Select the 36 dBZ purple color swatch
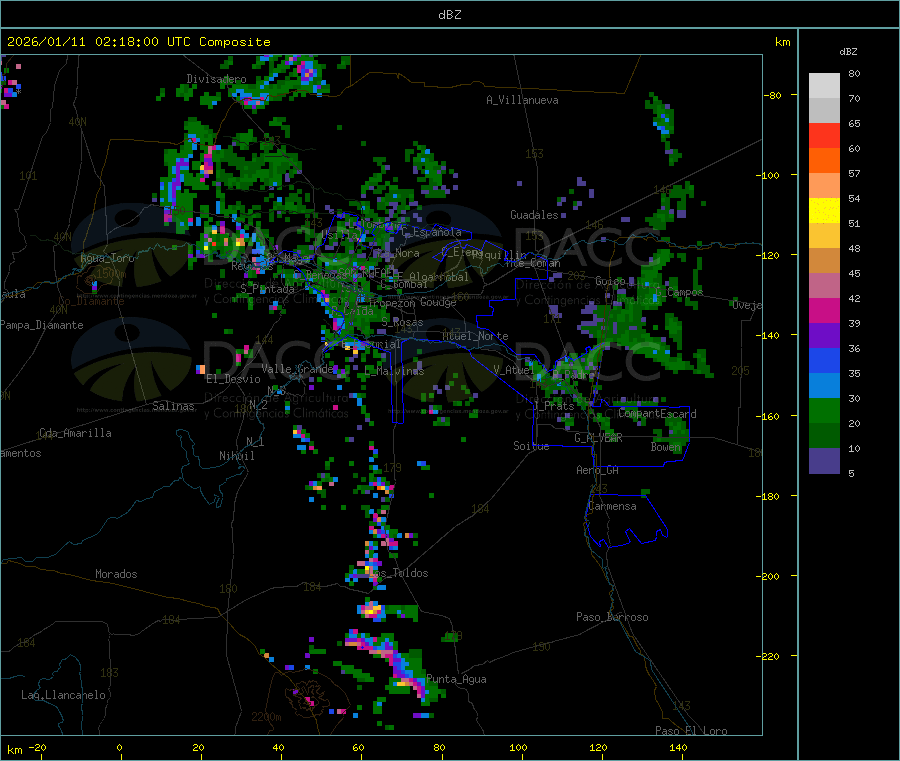 pos(824,336)
